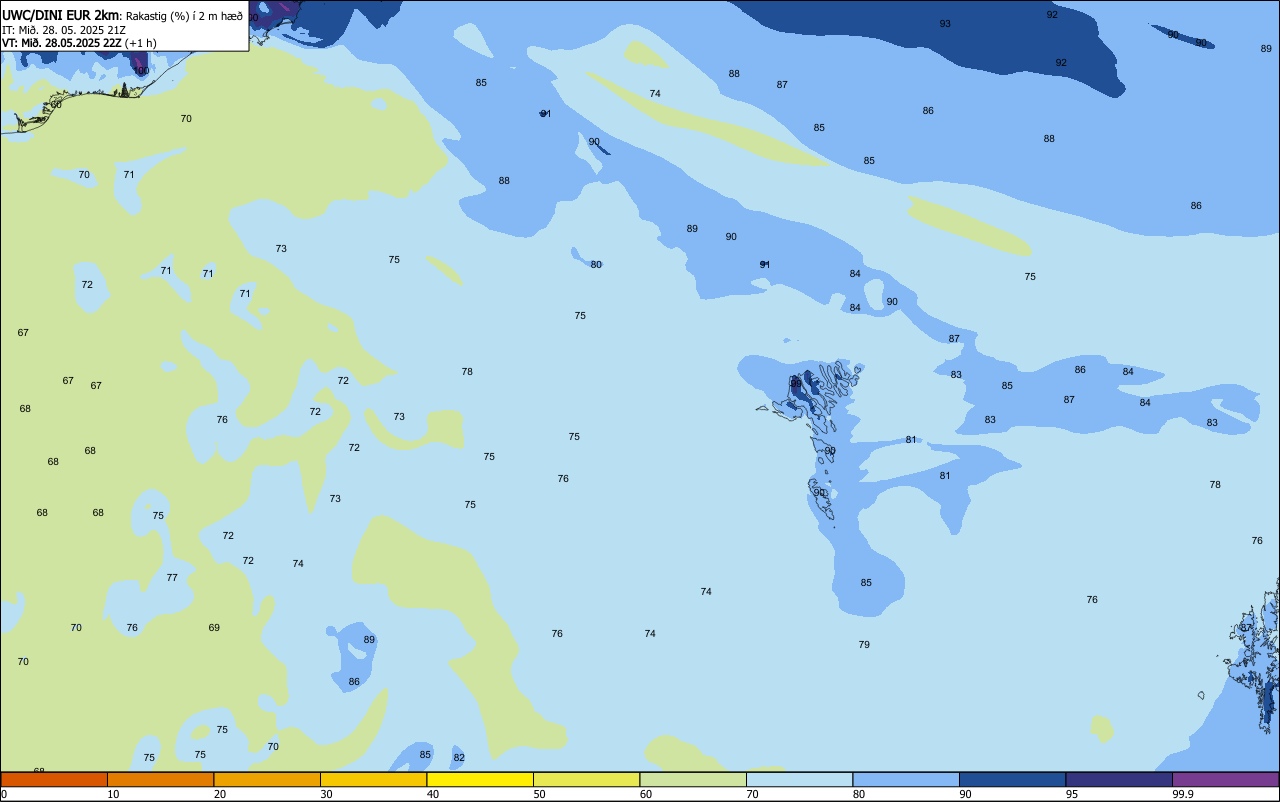Select the 20–30 amber legend swatch
Image resolution: width=1280 pixels, height=802 pixels.
point(267,779)
